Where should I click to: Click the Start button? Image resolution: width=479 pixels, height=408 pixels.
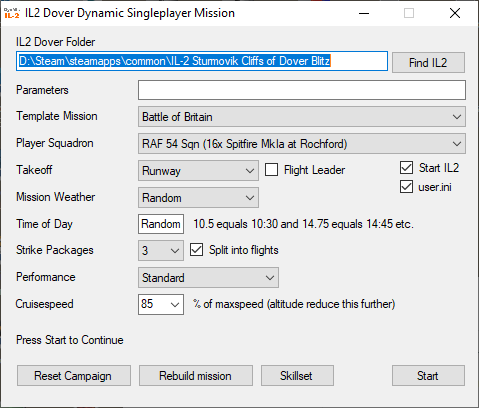pyautogui.click(x=428, y=376)
